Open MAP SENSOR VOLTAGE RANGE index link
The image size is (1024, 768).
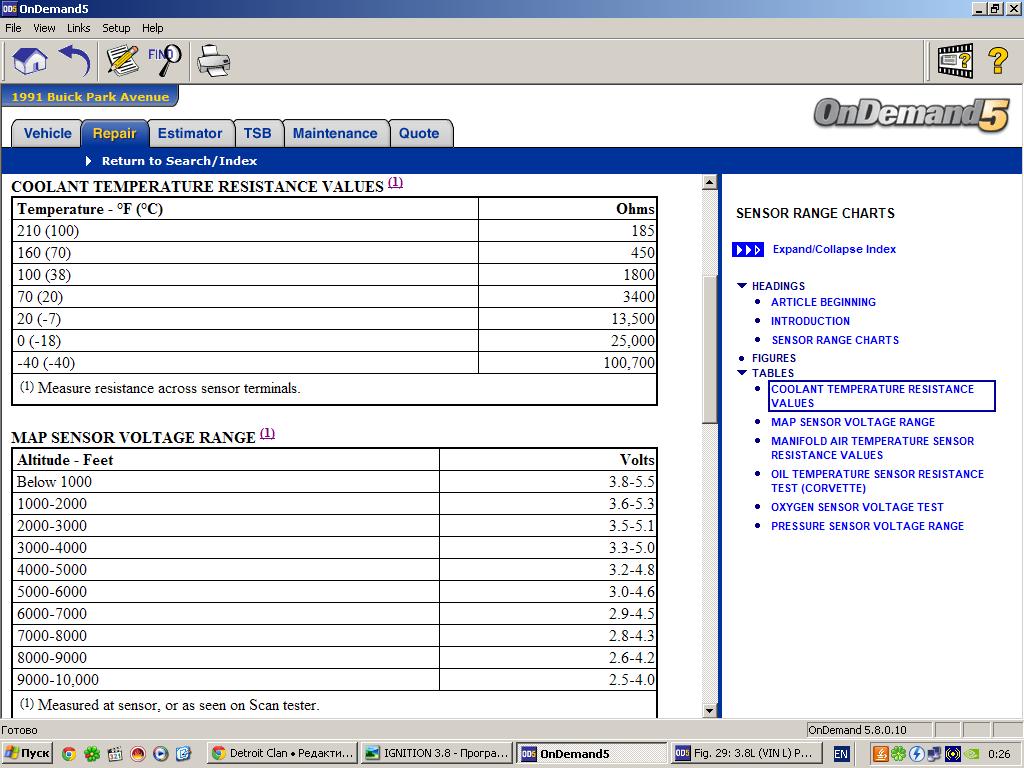pyautogui.click(x=852, y=423)
